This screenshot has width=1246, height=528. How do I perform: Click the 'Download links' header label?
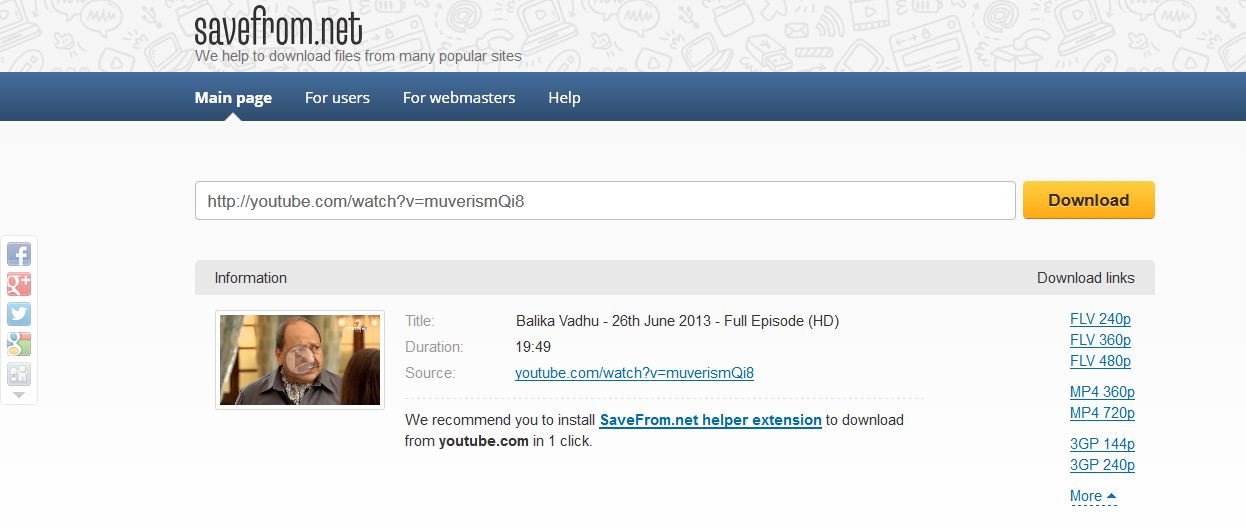[x=1086, y=278]
